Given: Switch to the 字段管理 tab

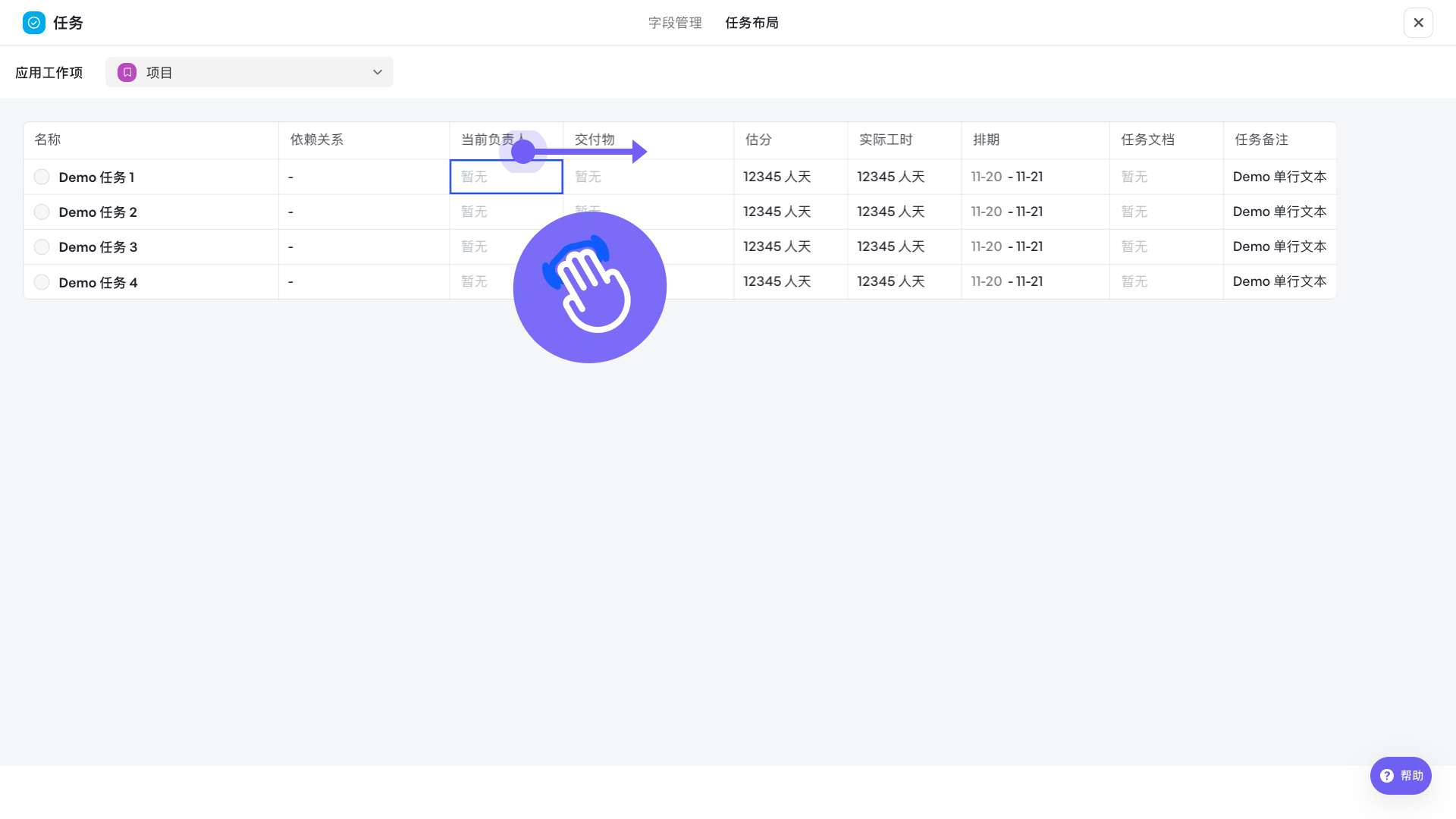Looking at the screenshot, I should (x=675, y=23).
